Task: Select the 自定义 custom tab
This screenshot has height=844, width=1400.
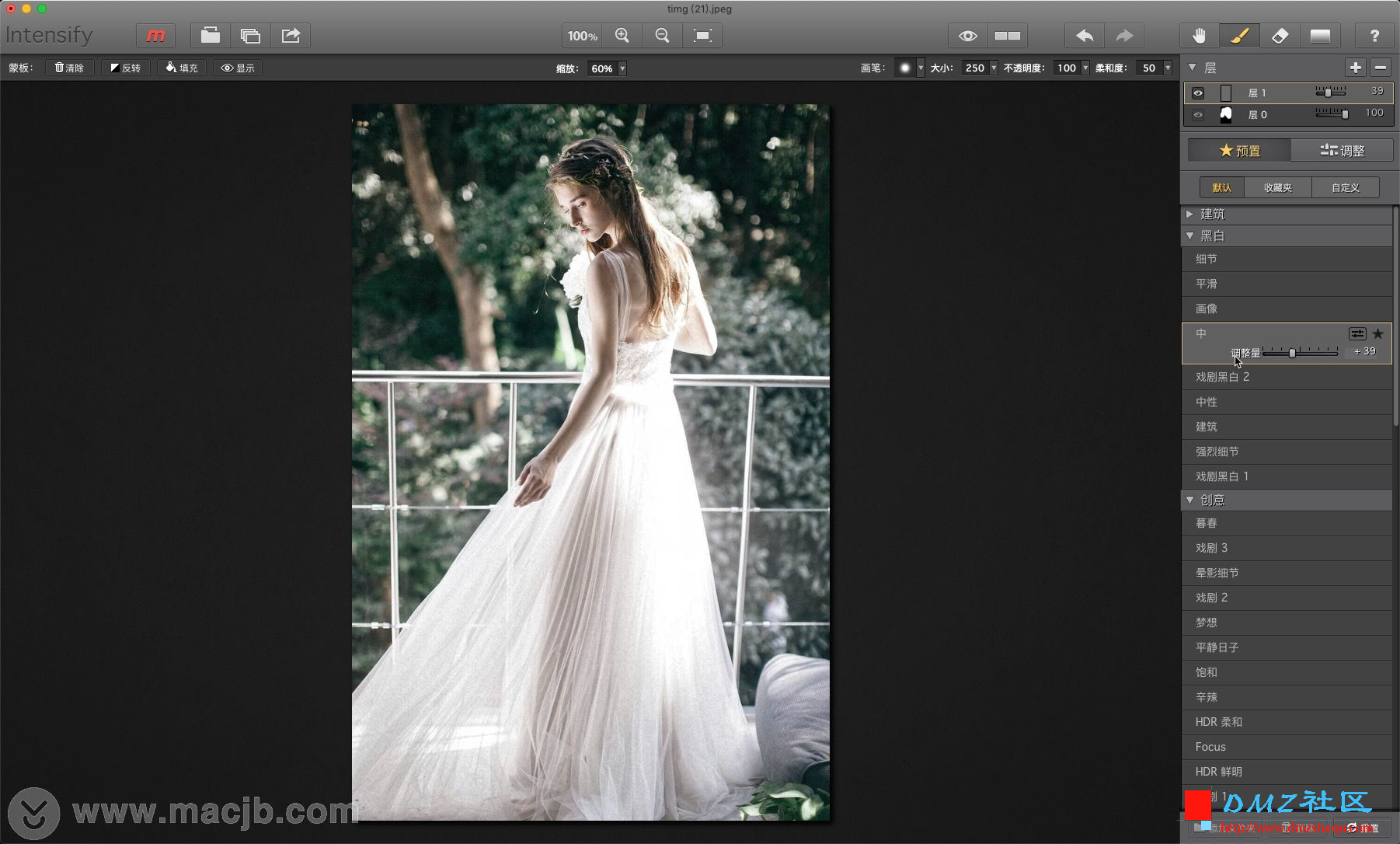Action: (x=1346, y=187)
